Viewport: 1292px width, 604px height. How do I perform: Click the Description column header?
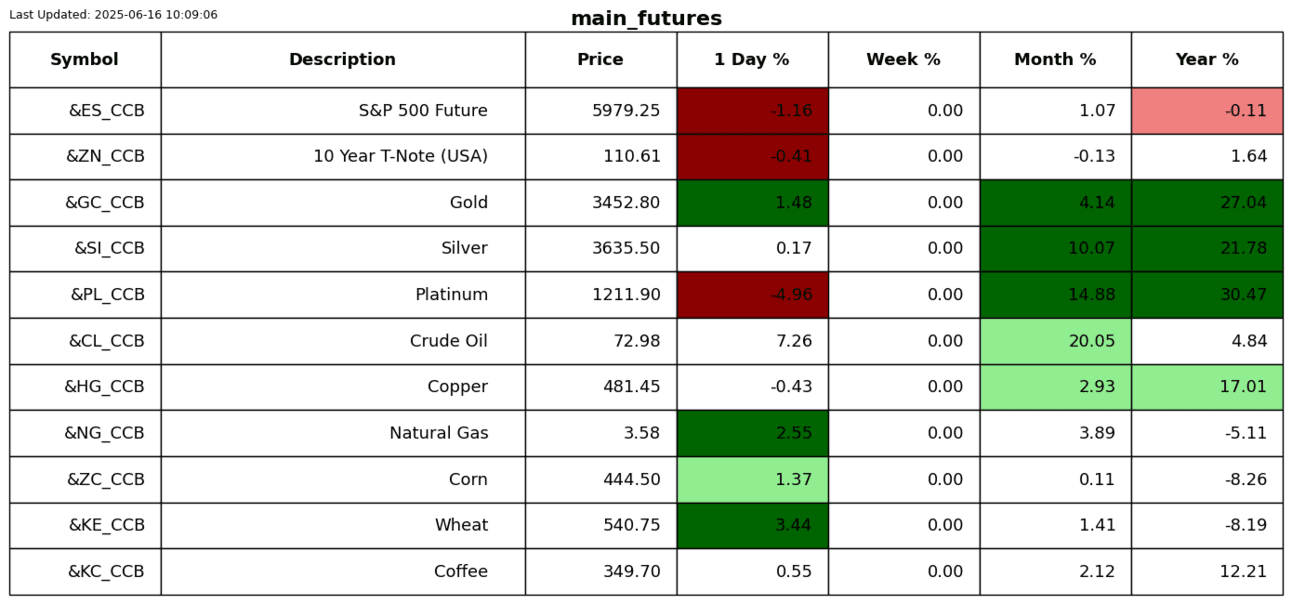[342, 60]
